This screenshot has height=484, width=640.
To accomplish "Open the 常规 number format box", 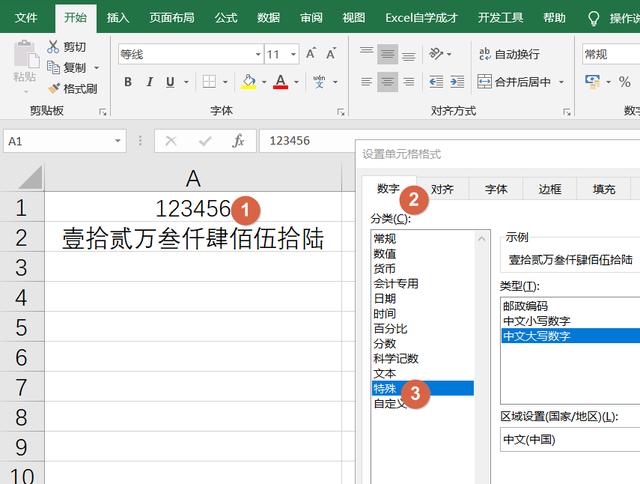I will coord(611,54).
